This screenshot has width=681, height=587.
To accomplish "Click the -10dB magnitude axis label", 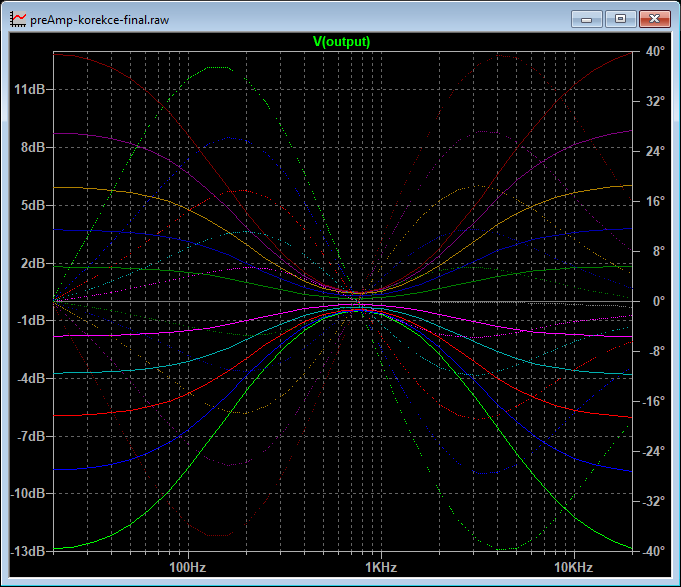I will tap(28, 494).
